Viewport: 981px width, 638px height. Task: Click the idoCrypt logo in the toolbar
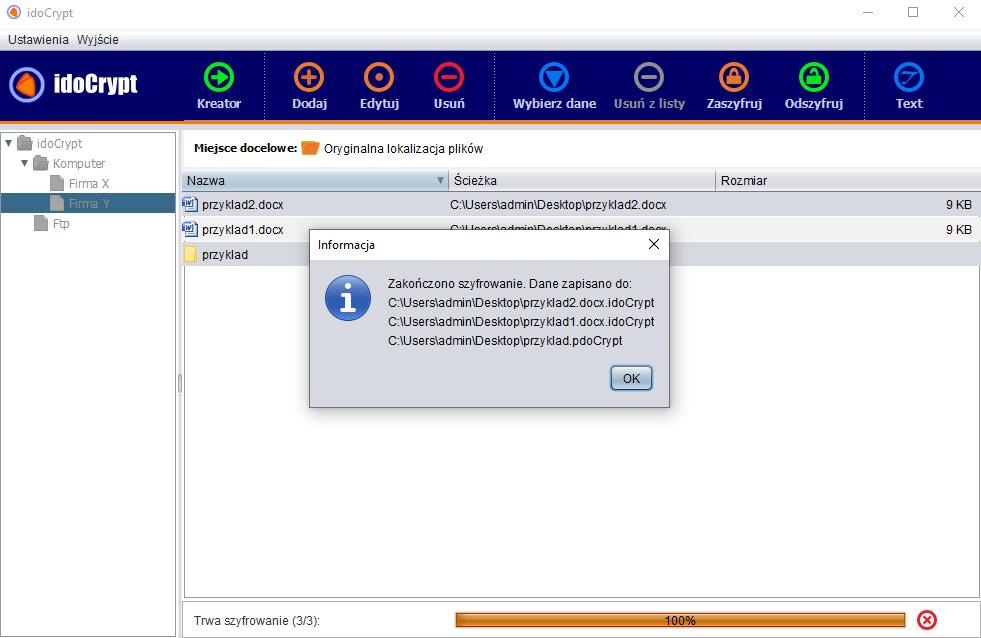coord(73,84)
